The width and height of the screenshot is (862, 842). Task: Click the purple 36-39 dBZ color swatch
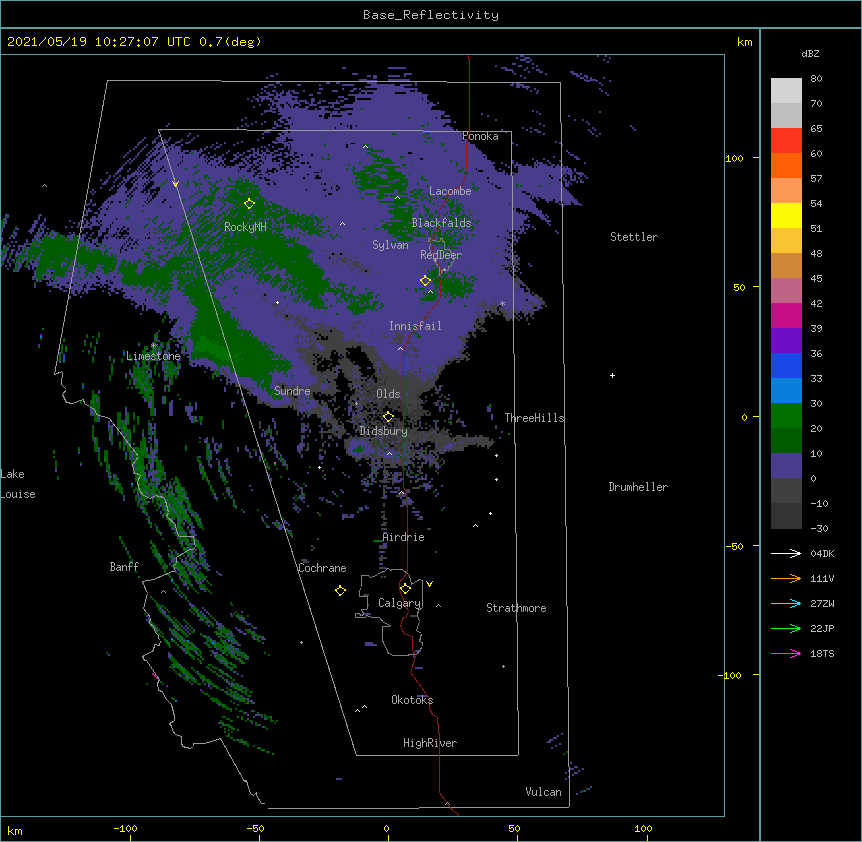(786, 341)
